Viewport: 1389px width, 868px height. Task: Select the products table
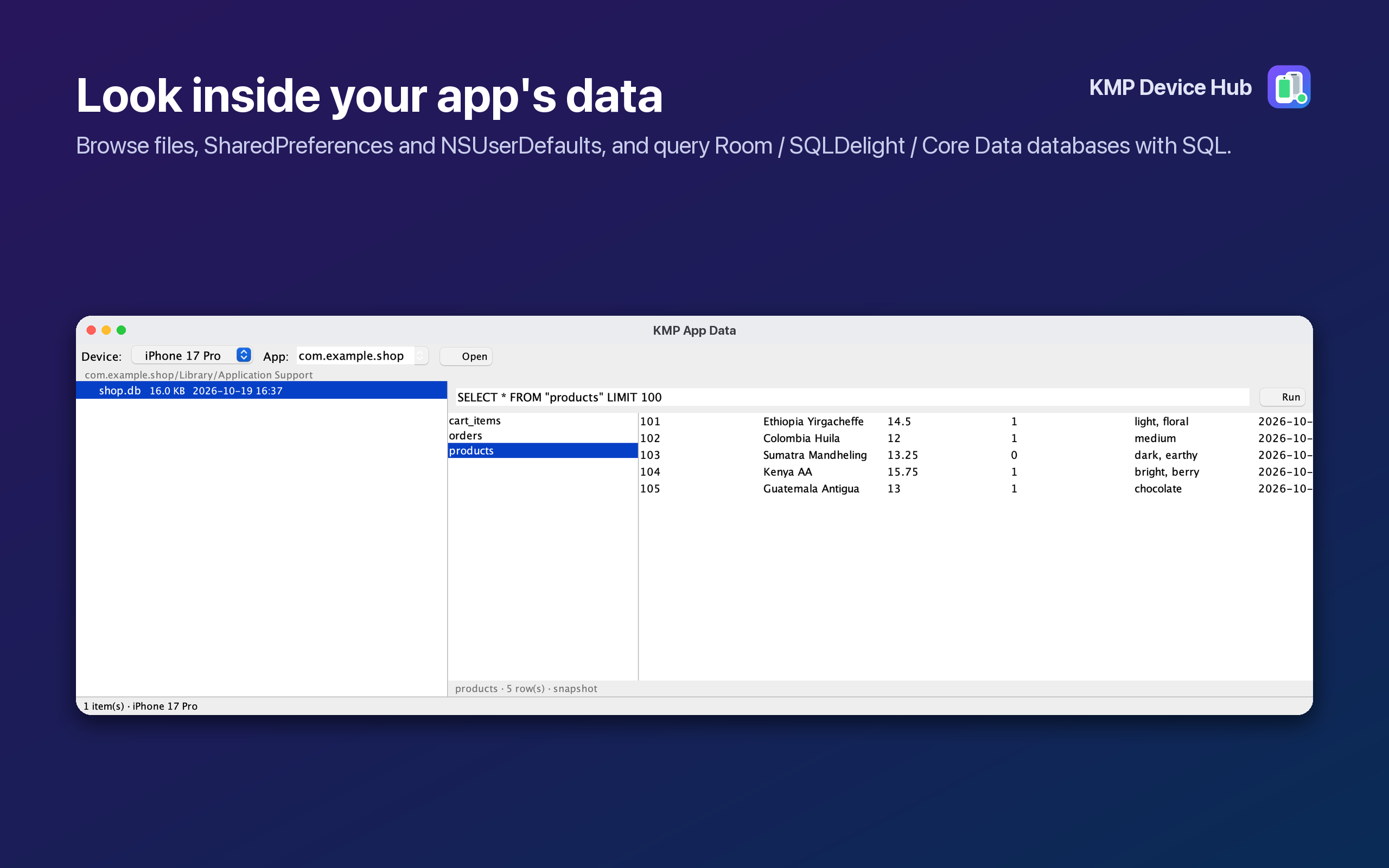pyautogui.click(x=543, y=451)
